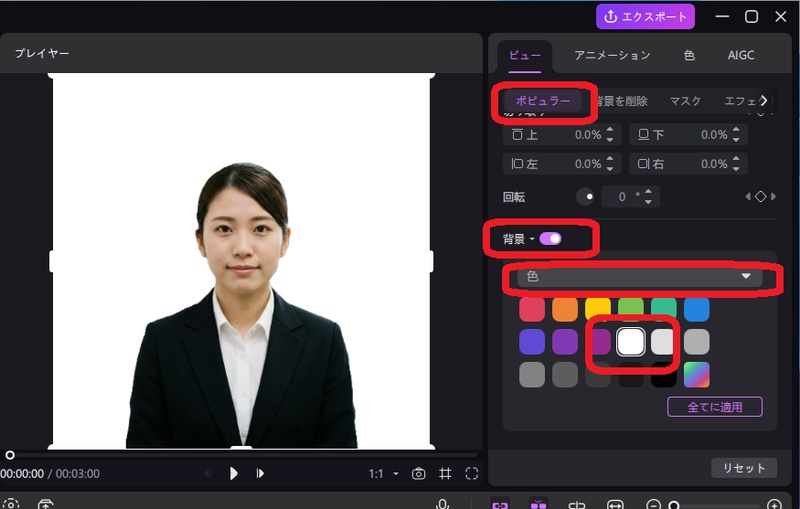Go to previous rotation keyframe

click(748, 196)
